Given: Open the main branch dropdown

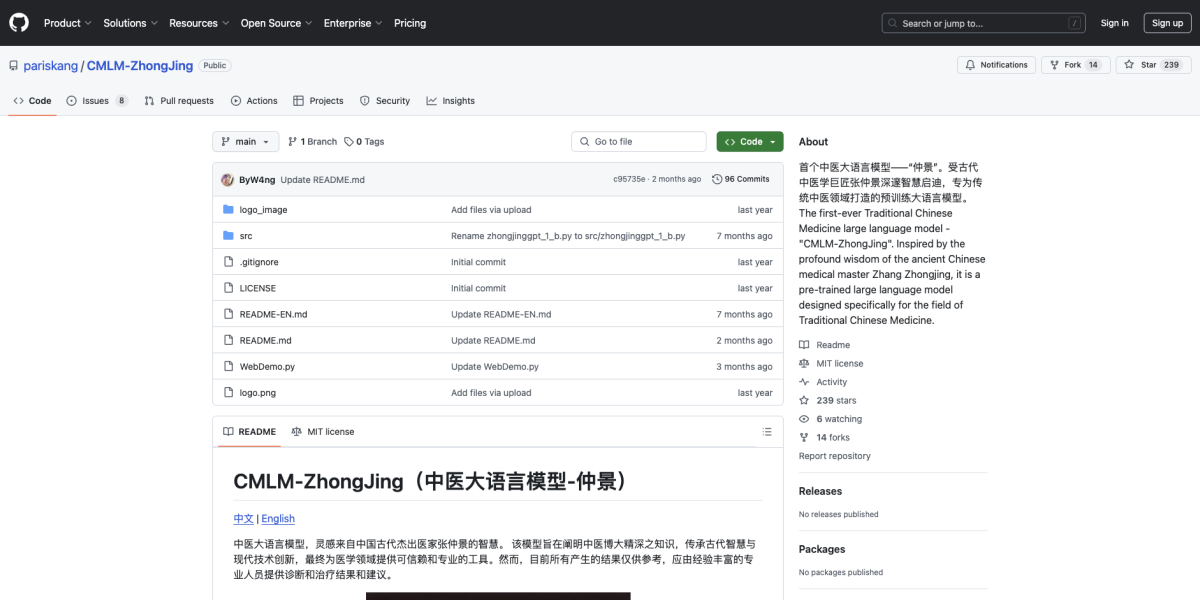Looking at the screenshot, I should coord(245,141).
